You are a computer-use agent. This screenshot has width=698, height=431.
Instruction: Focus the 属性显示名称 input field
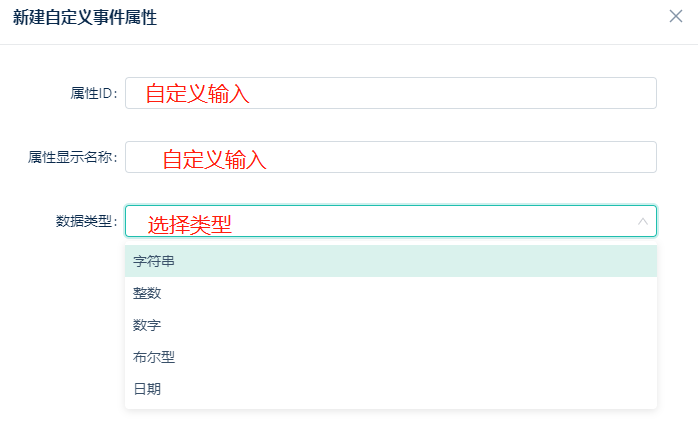point(391,157)
